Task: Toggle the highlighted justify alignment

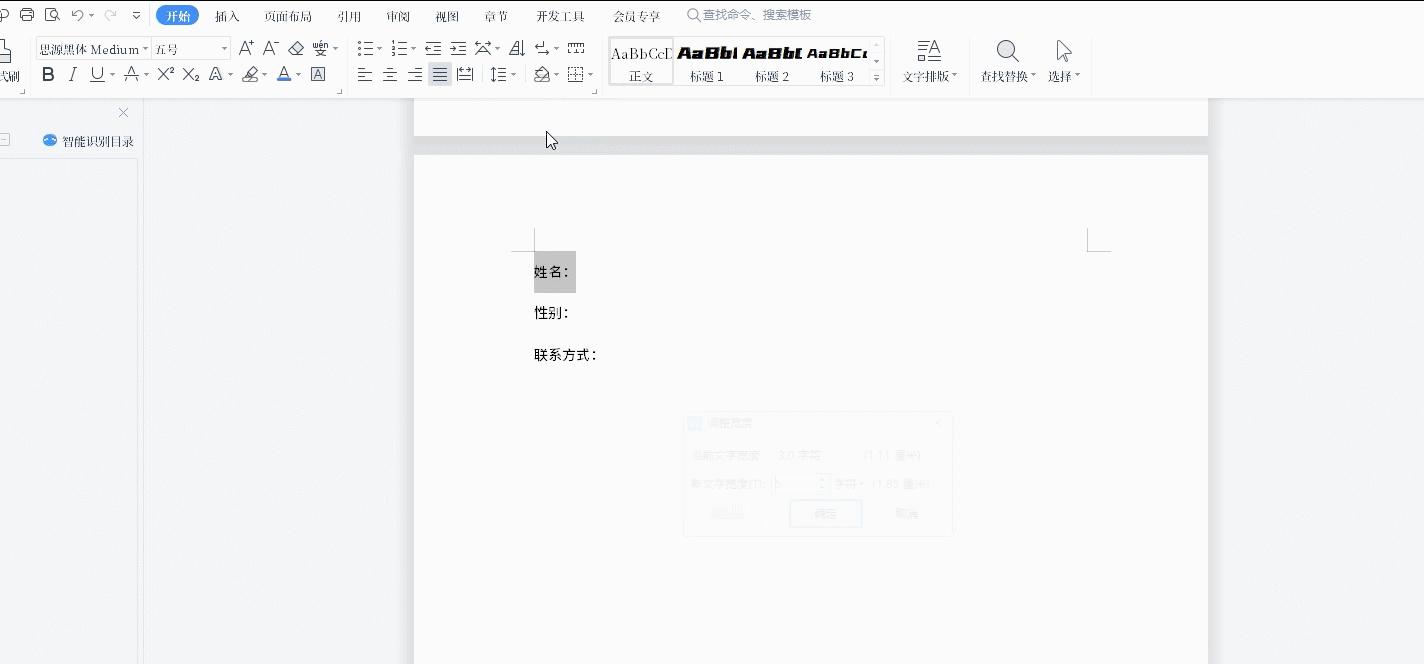Action: click(x=440, y=73)
